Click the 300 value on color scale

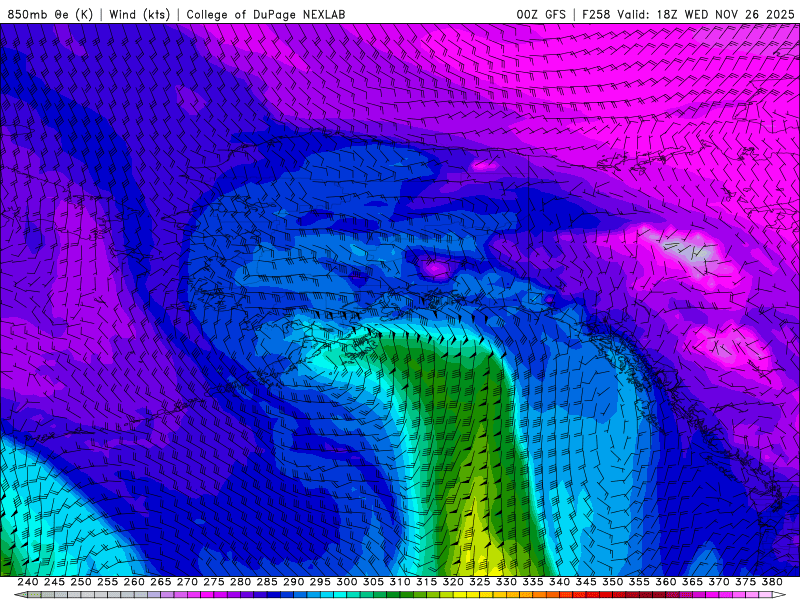pyautogui.click(x=346, y=582)
